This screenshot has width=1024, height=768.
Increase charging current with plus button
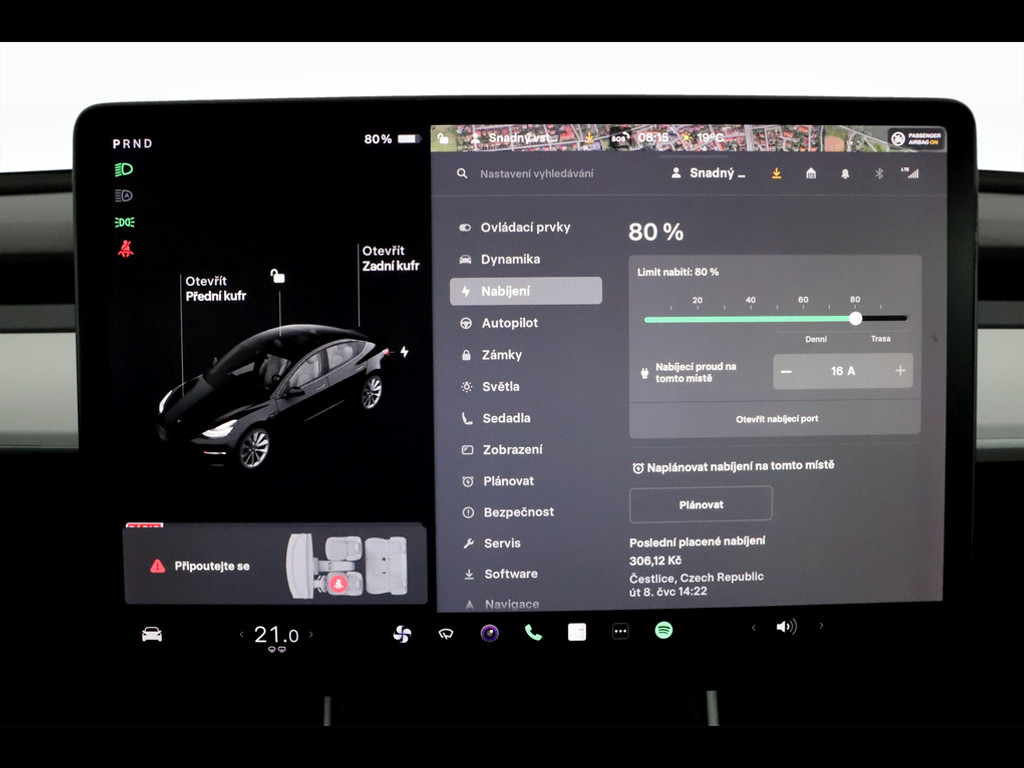900,370
